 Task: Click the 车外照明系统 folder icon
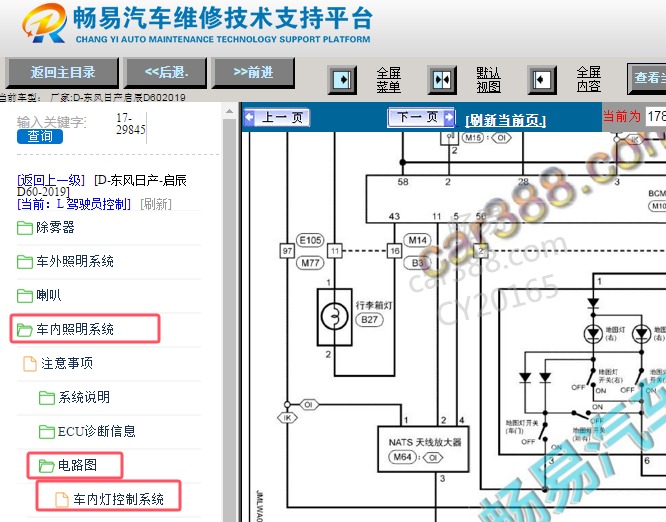(25, 262)
